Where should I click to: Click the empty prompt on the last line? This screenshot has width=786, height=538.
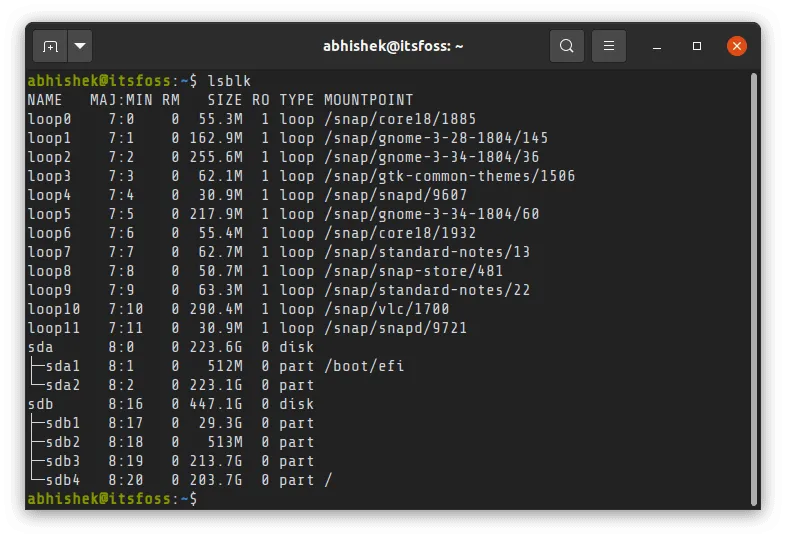pos(210,499)
